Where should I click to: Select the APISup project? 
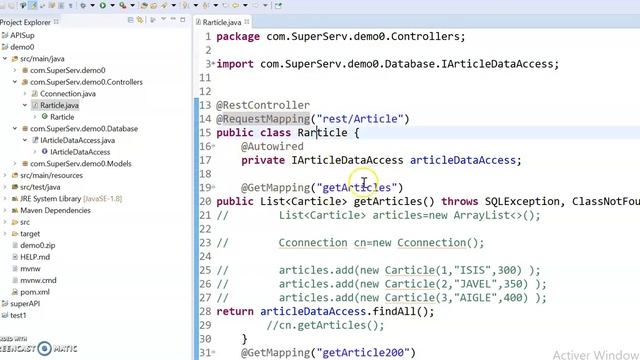click(22, 36)
